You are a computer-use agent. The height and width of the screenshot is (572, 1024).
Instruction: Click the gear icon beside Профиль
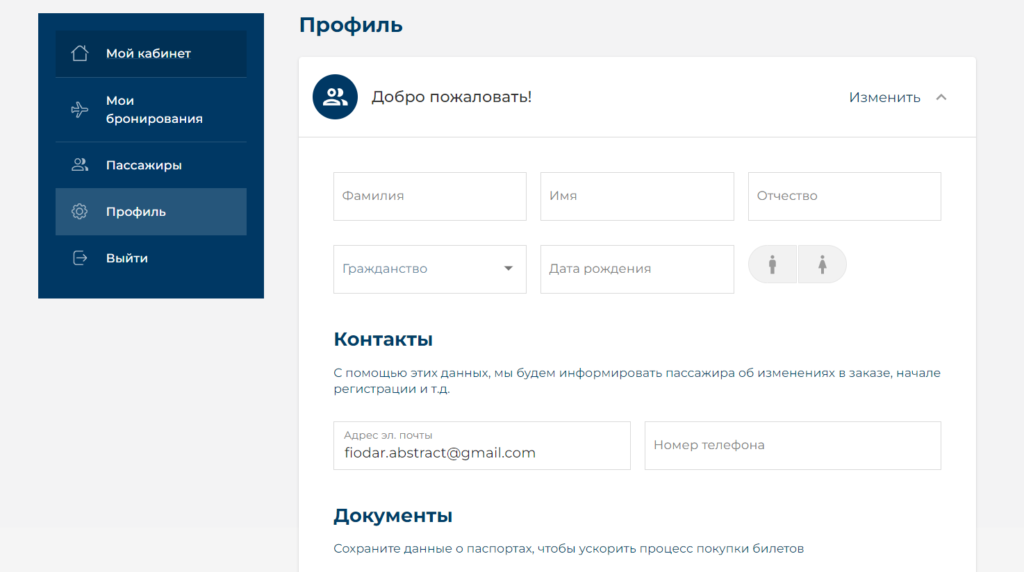click(x=80, y=212)
